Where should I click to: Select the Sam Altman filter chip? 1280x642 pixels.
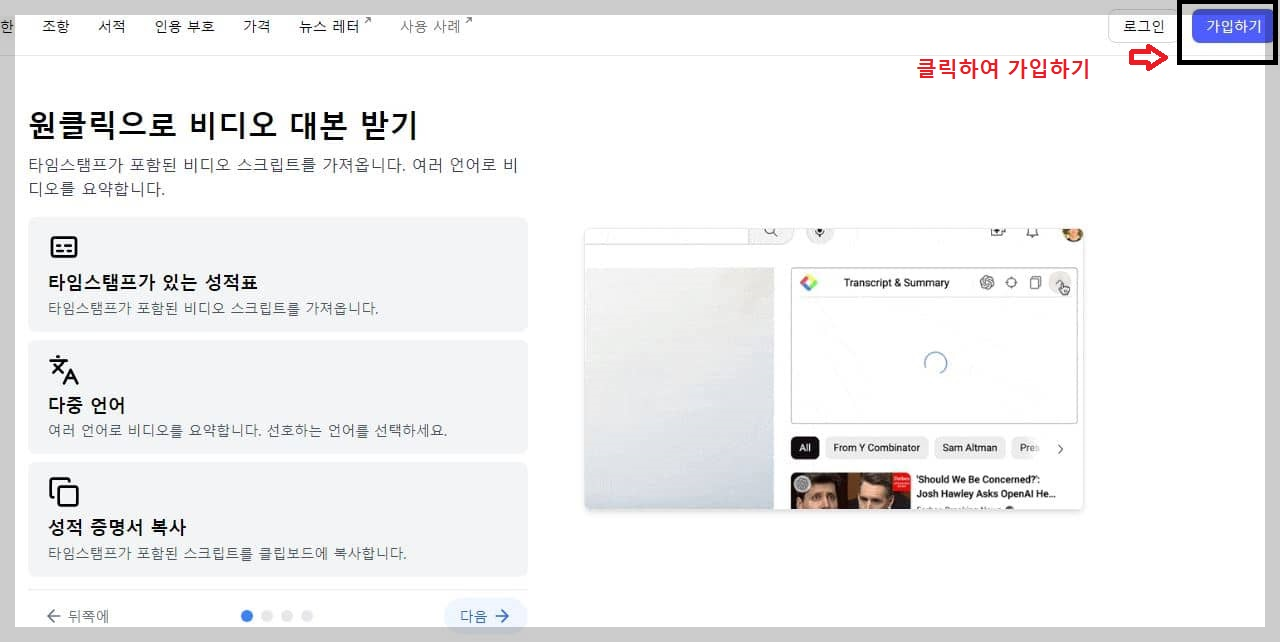970,448
